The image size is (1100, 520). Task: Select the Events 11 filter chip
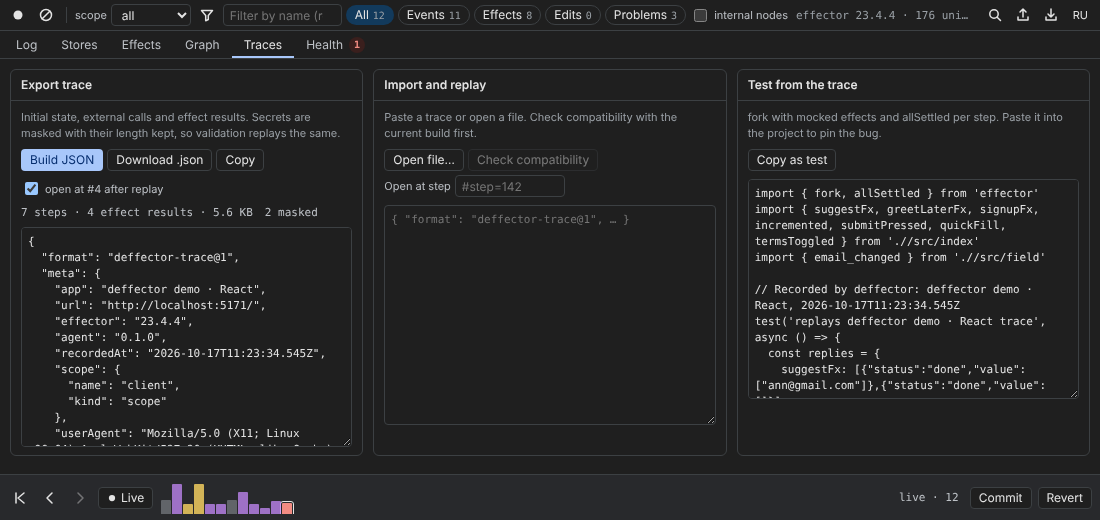click(434, 15)
